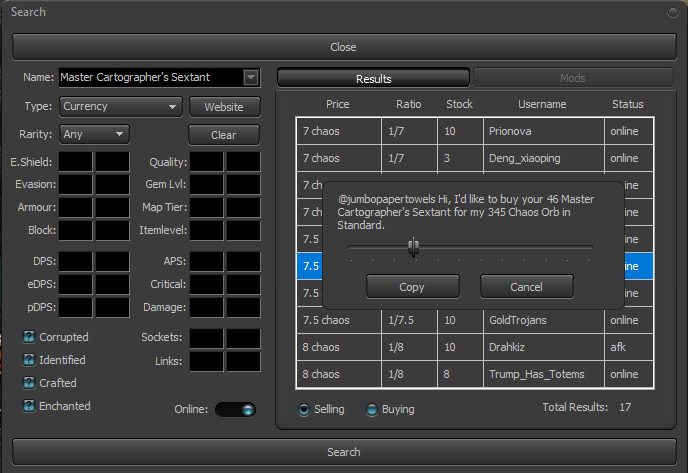Click the first DPS field
This screenshot has width=688, height=473.
[76, 262]
